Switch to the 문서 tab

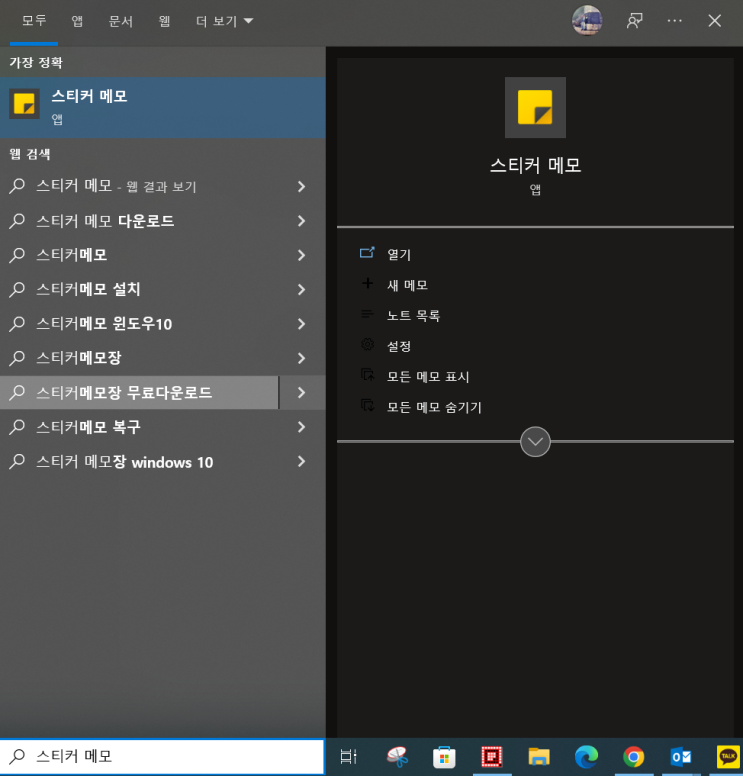pos(120,21)
